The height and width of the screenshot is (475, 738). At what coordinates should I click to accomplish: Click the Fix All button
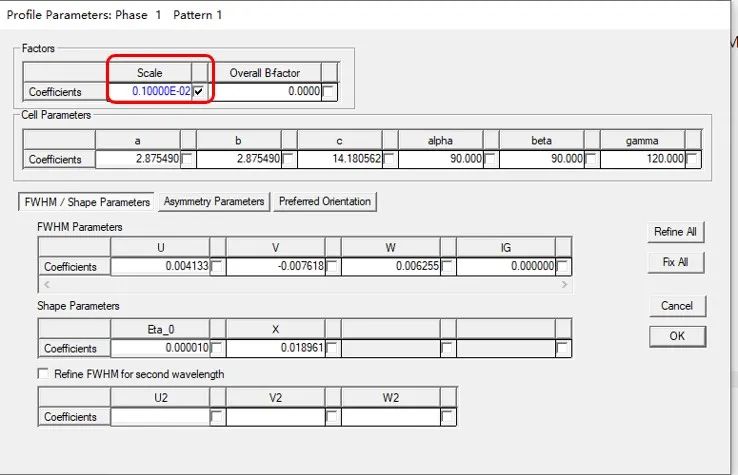pos(676,264)
